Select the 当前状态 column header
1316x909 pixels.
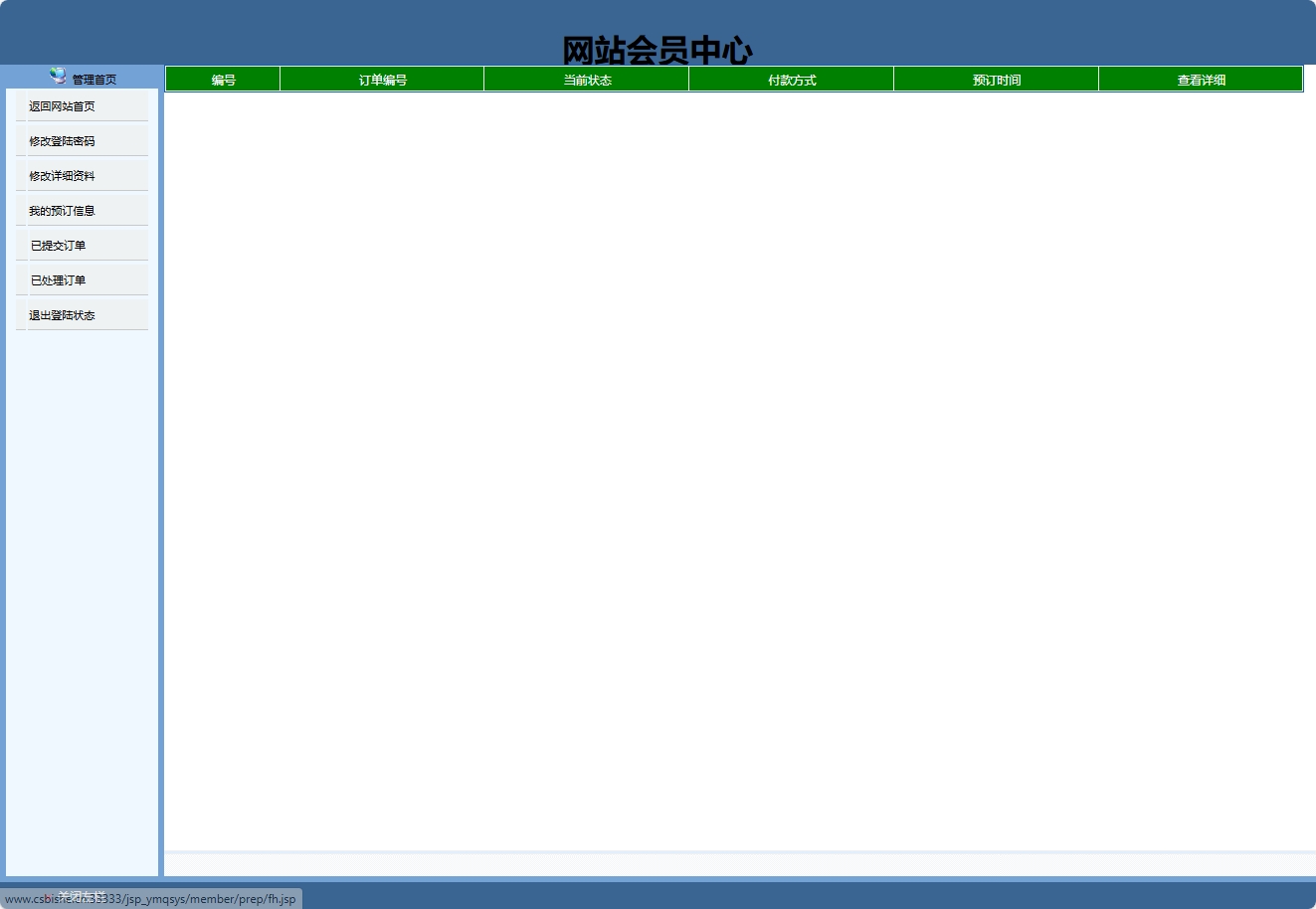[586, 79]
